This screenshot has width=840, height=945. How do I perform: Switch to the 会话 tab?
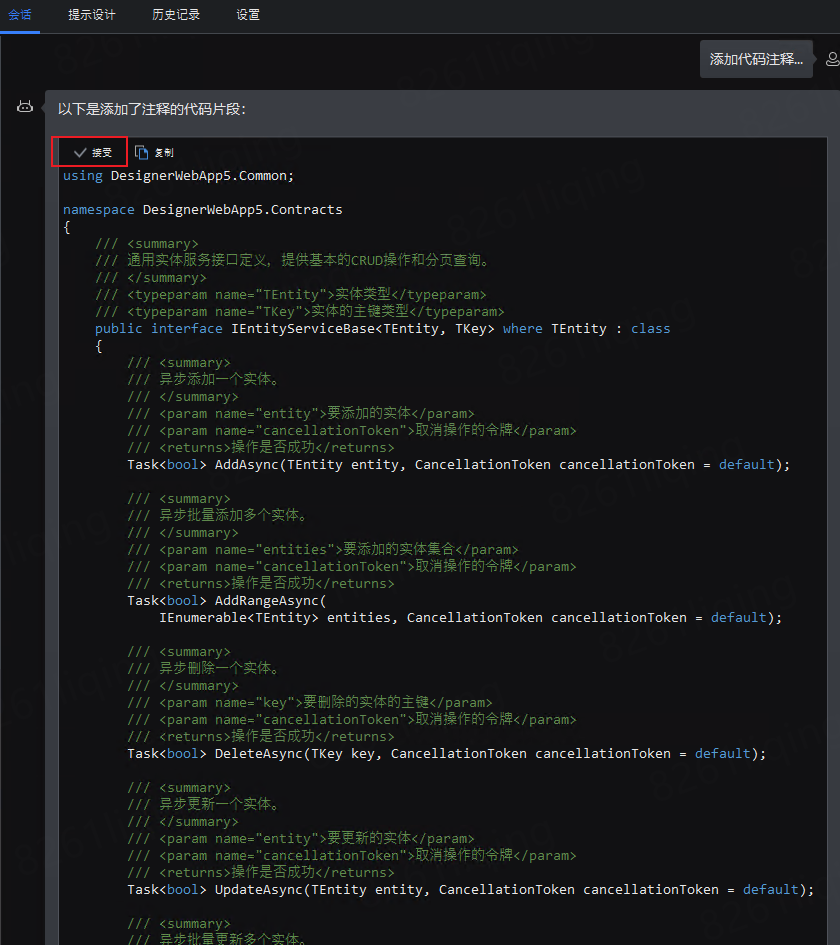tap(20, 15)
